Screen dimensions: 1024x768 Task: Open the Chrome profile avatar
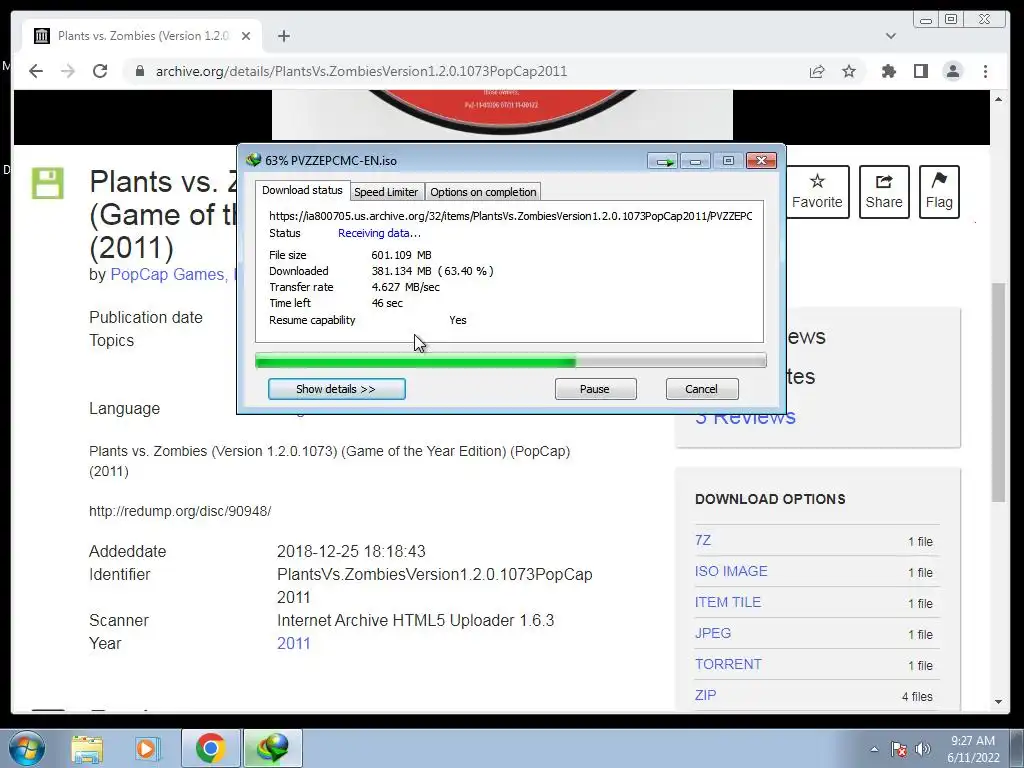coord(953,71)
